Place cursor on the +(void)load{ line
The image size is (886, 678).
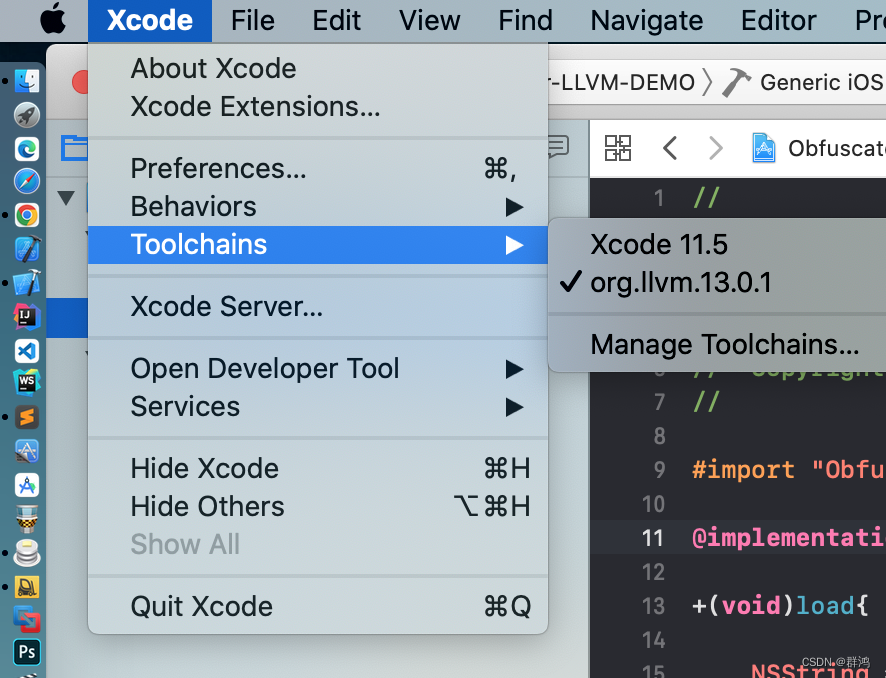tap(780, 606)
